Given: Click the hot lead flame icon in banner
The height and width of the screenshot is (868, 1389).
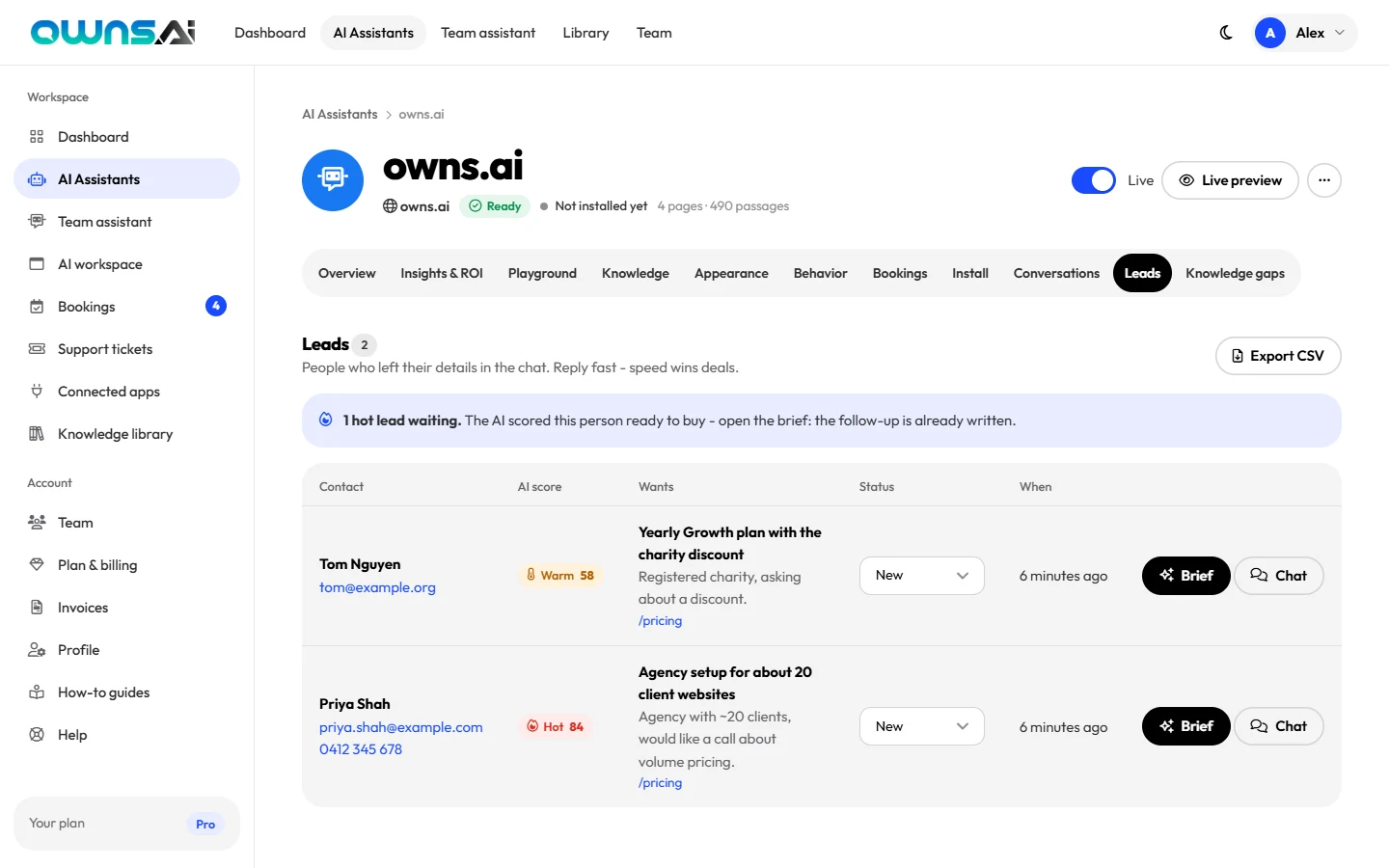Looking at the screenshot, I should [326, 420].
